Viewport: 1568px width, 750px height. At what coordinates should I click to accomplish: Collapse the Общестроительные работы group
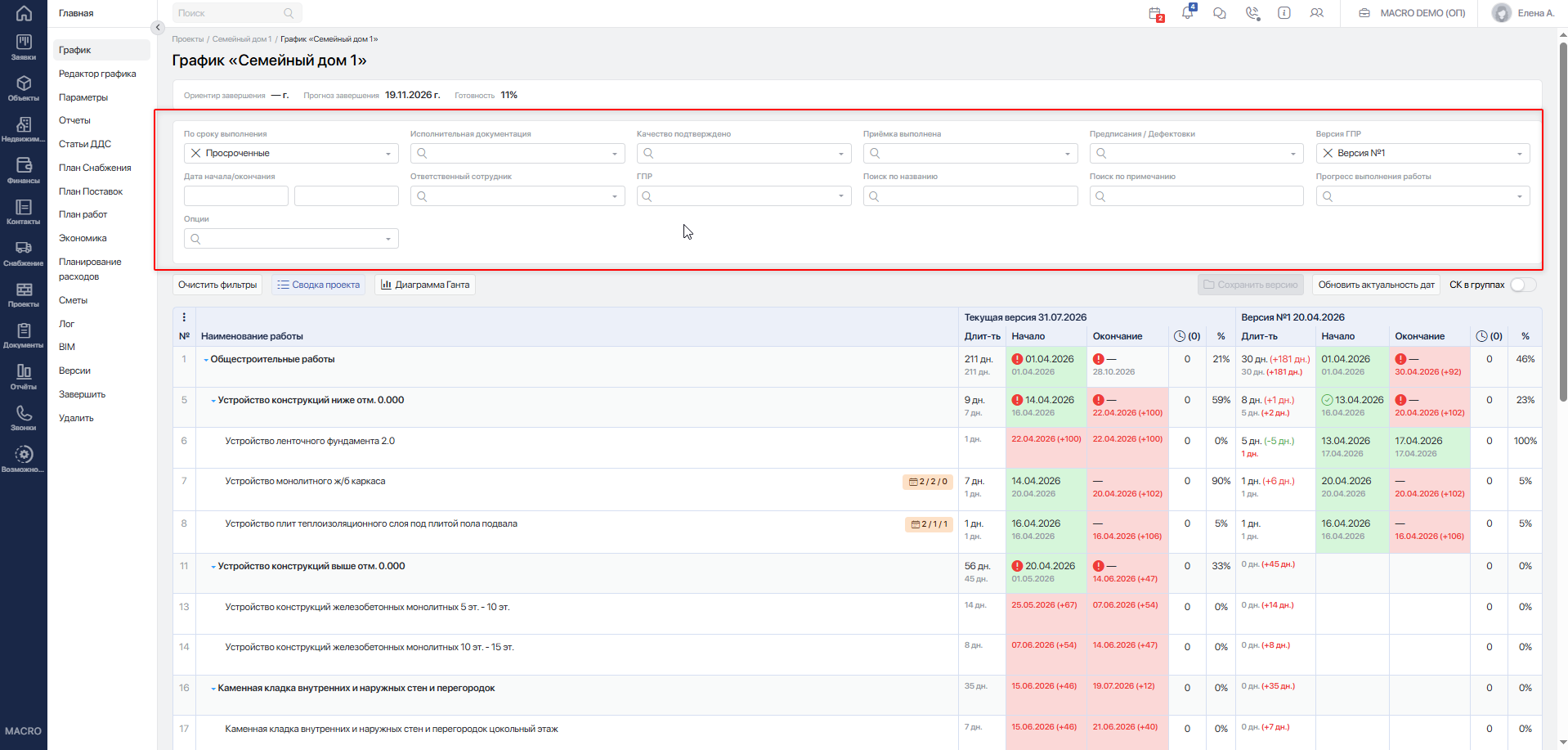(x=206, y=360)
